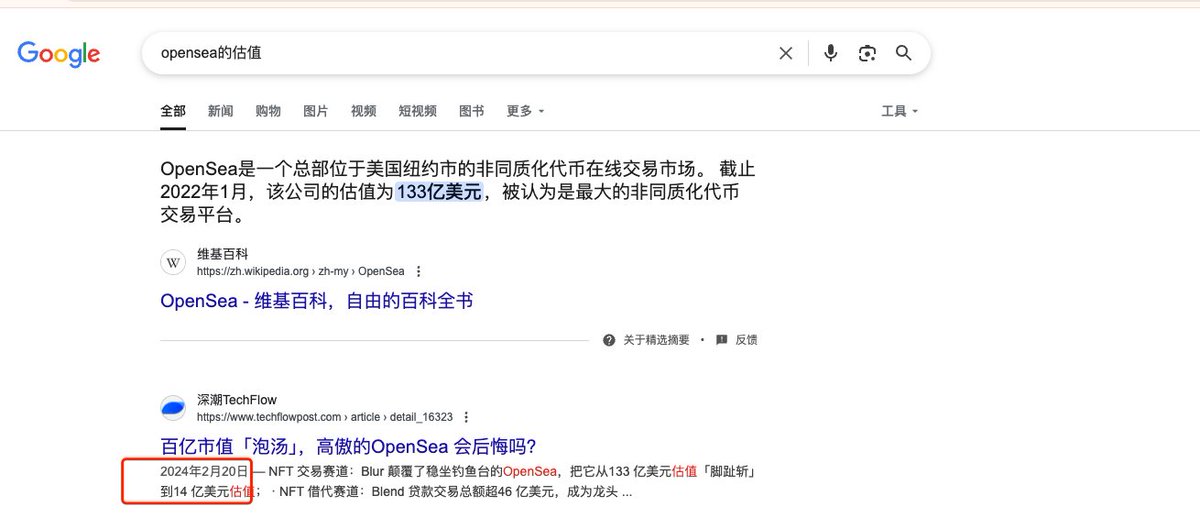
Task: Select the 全部 tab
Action: [x=173, y=111]
